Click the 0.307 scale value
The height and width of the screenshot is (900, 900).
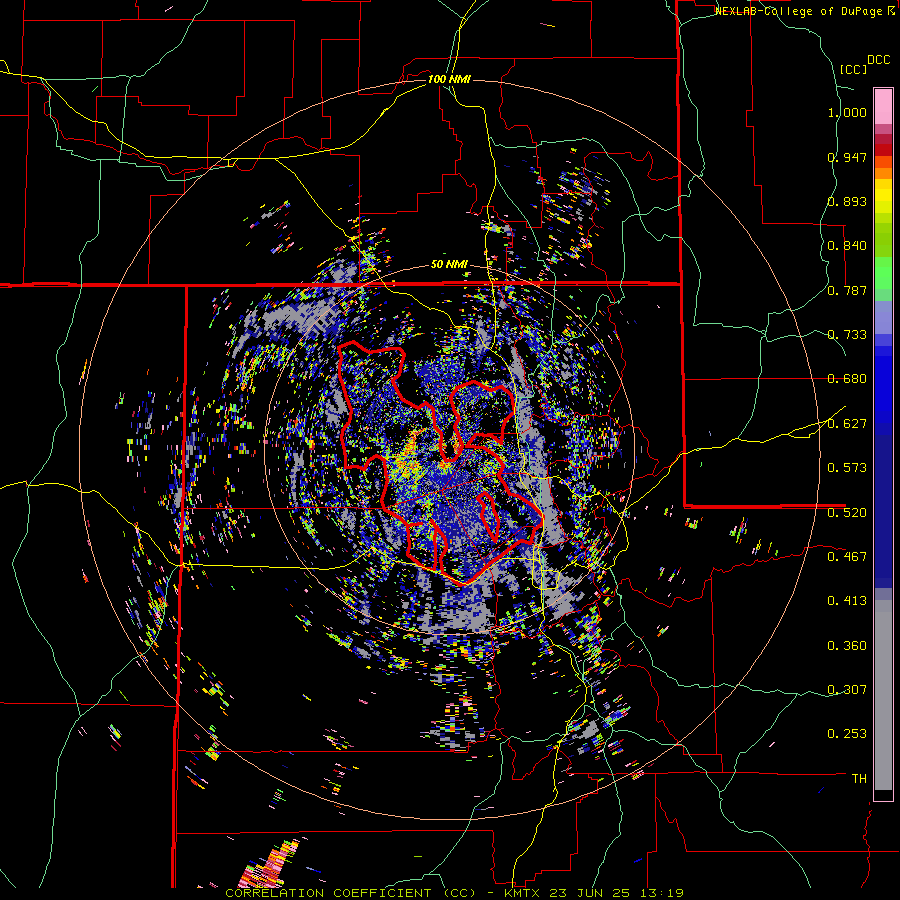pos(847,690)
